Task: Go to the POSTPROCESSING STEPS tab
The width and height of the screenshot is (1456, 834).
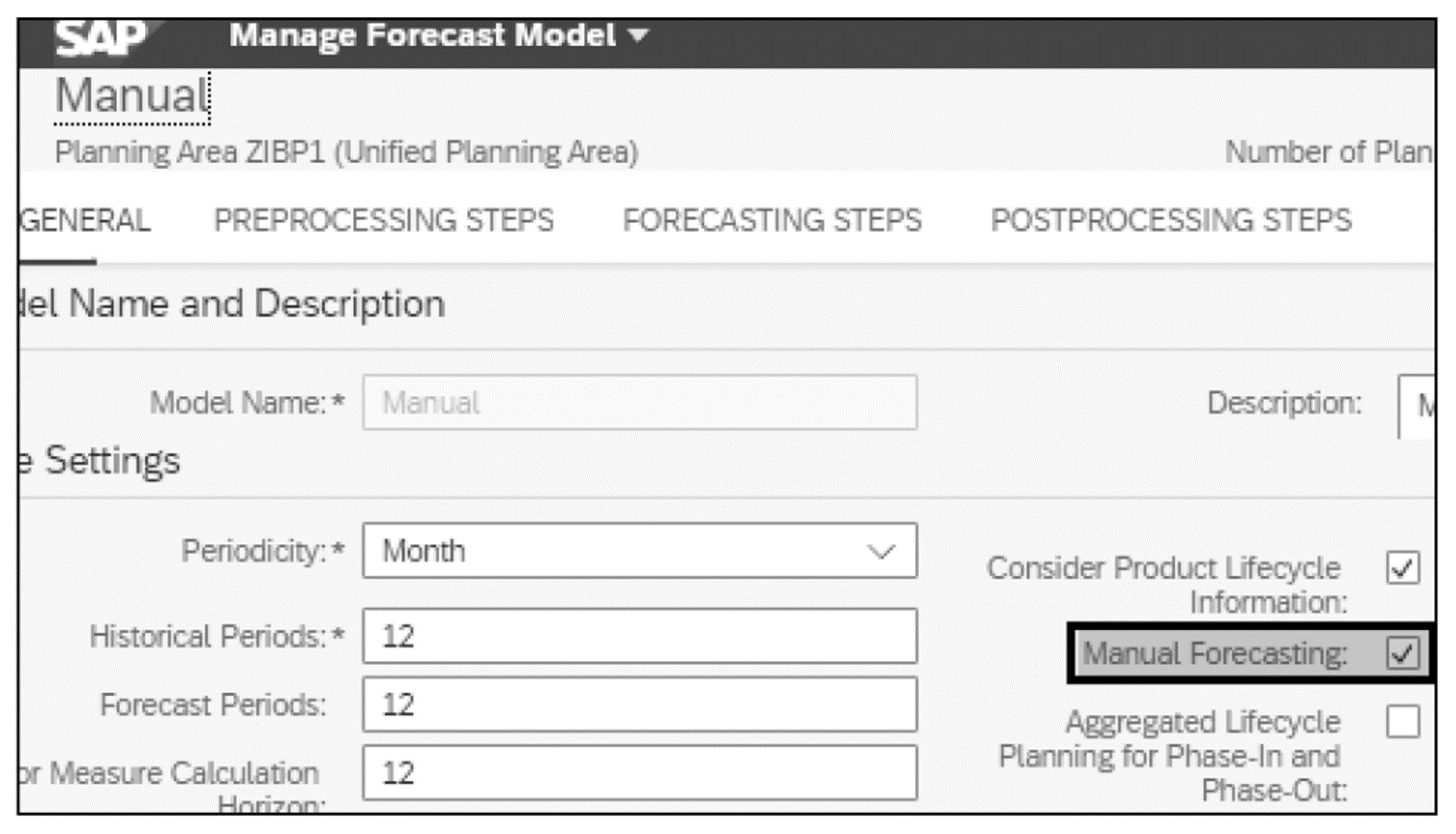Action: click(x=1172, y=220)
